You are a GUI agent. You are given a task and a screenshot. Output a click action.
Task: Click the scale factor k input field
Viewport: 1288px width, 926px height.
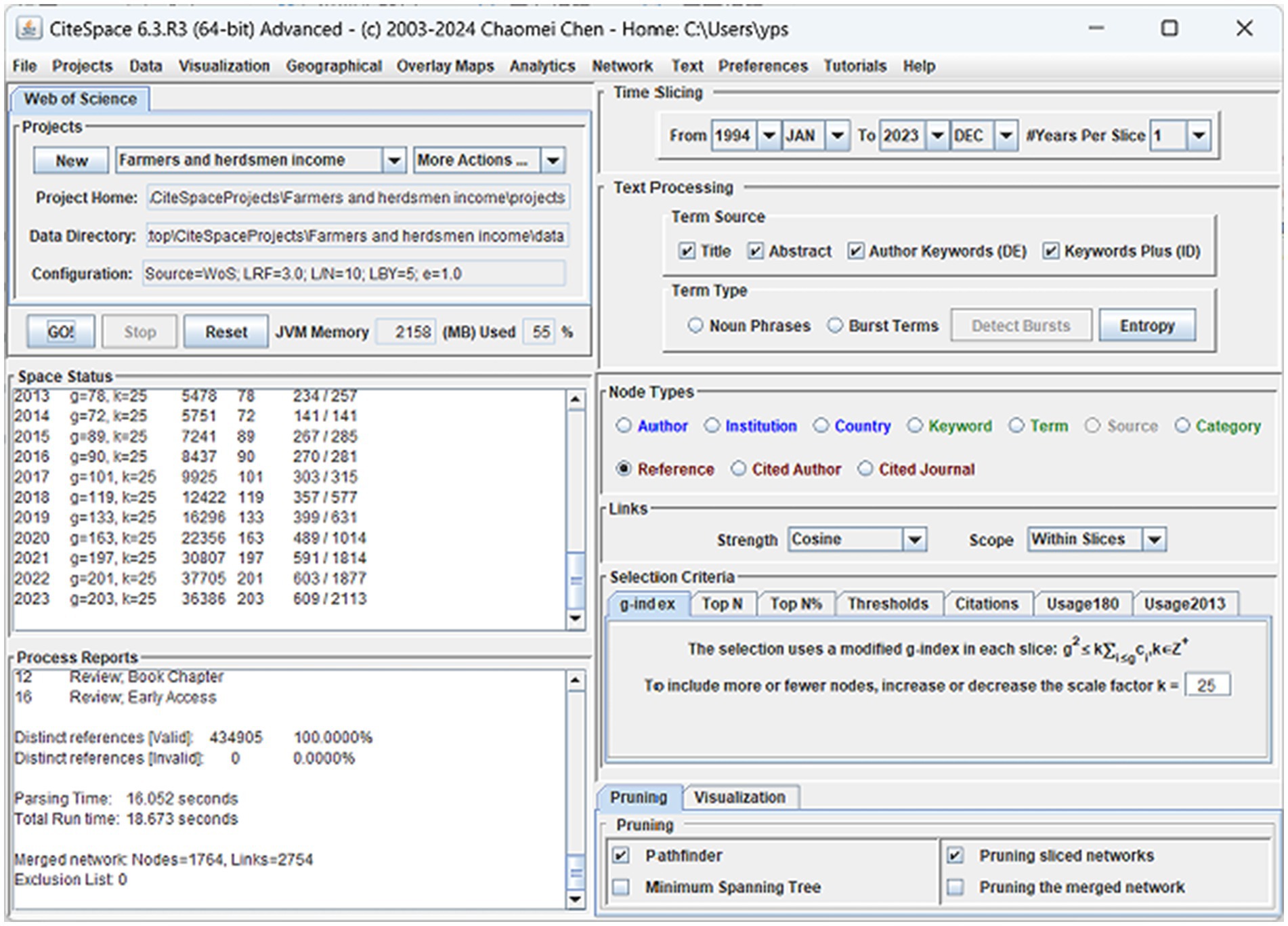coord(1207,686)
